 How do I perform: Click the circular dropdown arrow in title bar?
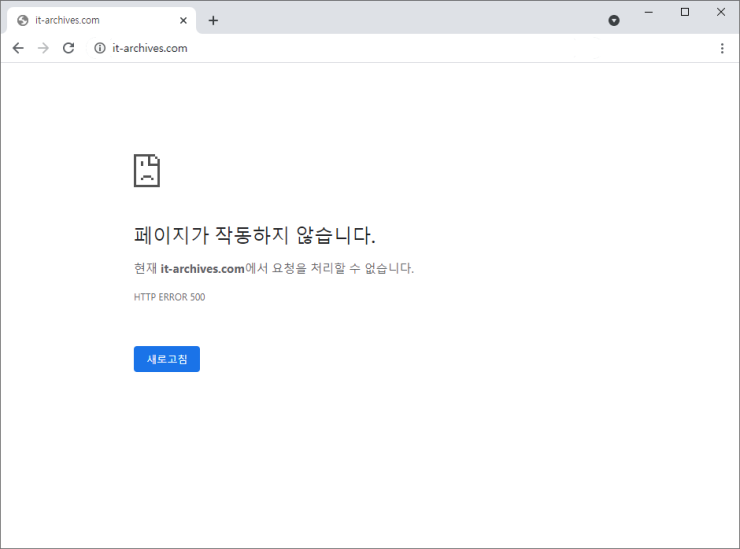[x=614, y=20]
